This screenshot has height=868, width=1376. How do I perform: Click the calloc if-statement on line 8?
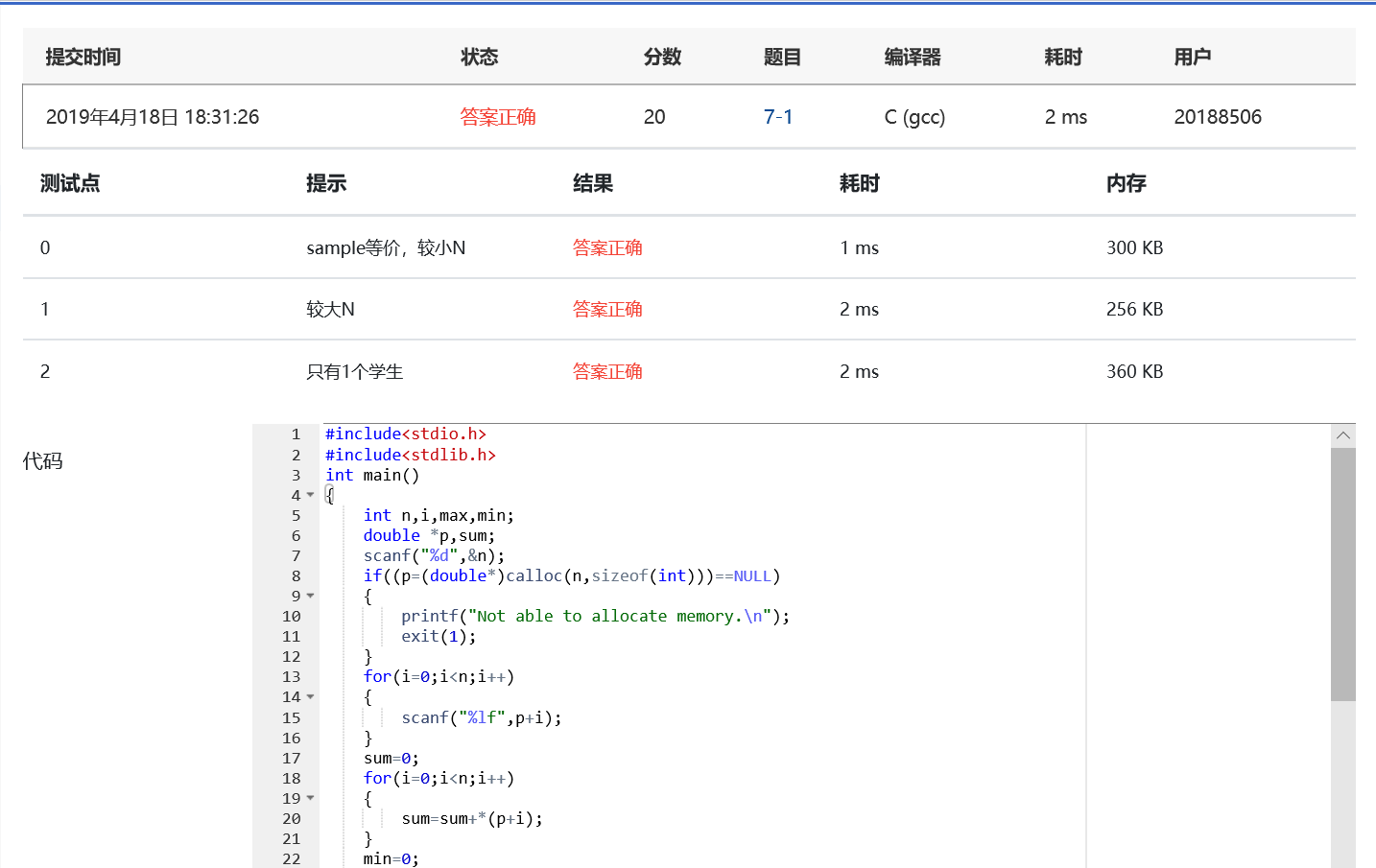(x=572, y=575)
